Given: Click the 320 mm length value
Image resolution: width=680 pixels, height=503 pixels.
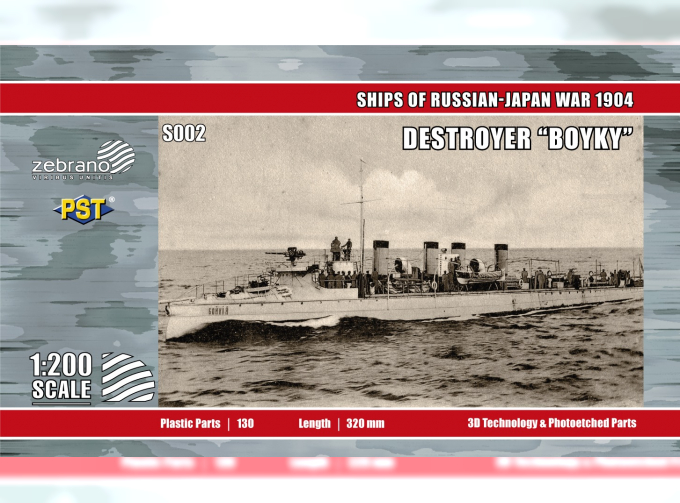Looking at the screenshot, I should coord(366,423).
